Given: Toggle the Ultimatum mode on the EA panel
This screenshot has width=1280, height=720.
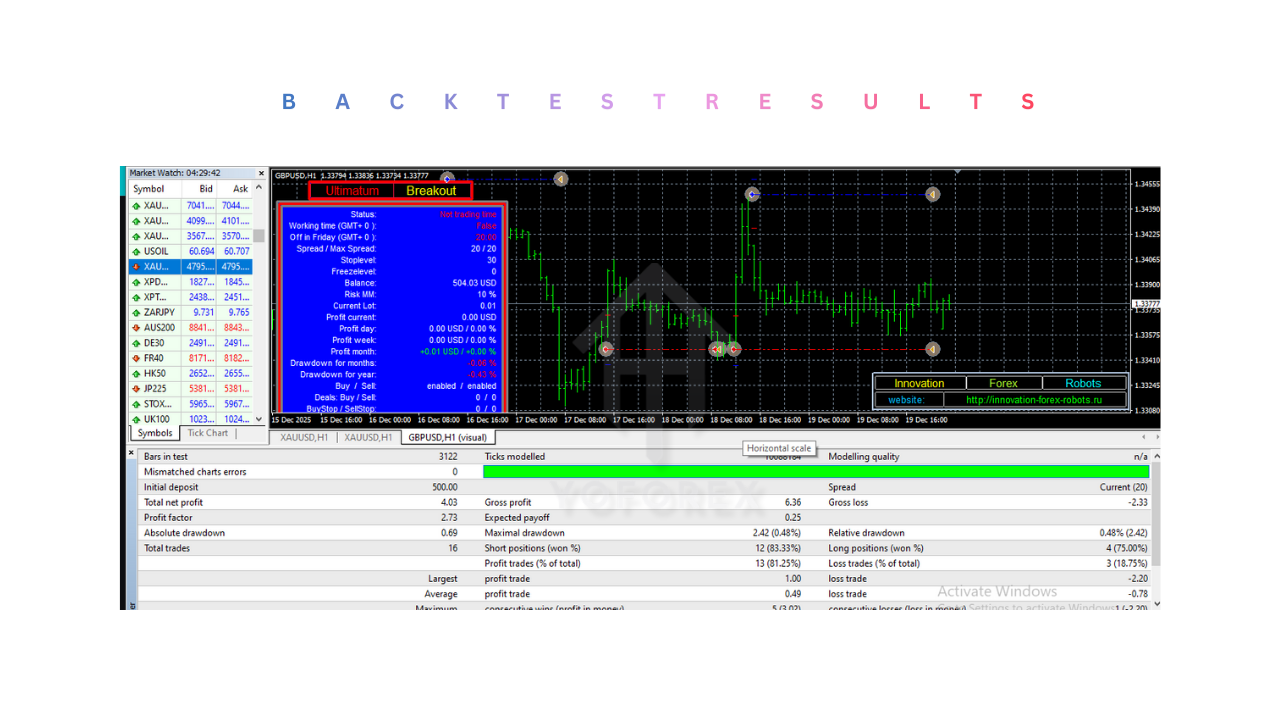Looking at the screenshot, I should click(352, 190).
